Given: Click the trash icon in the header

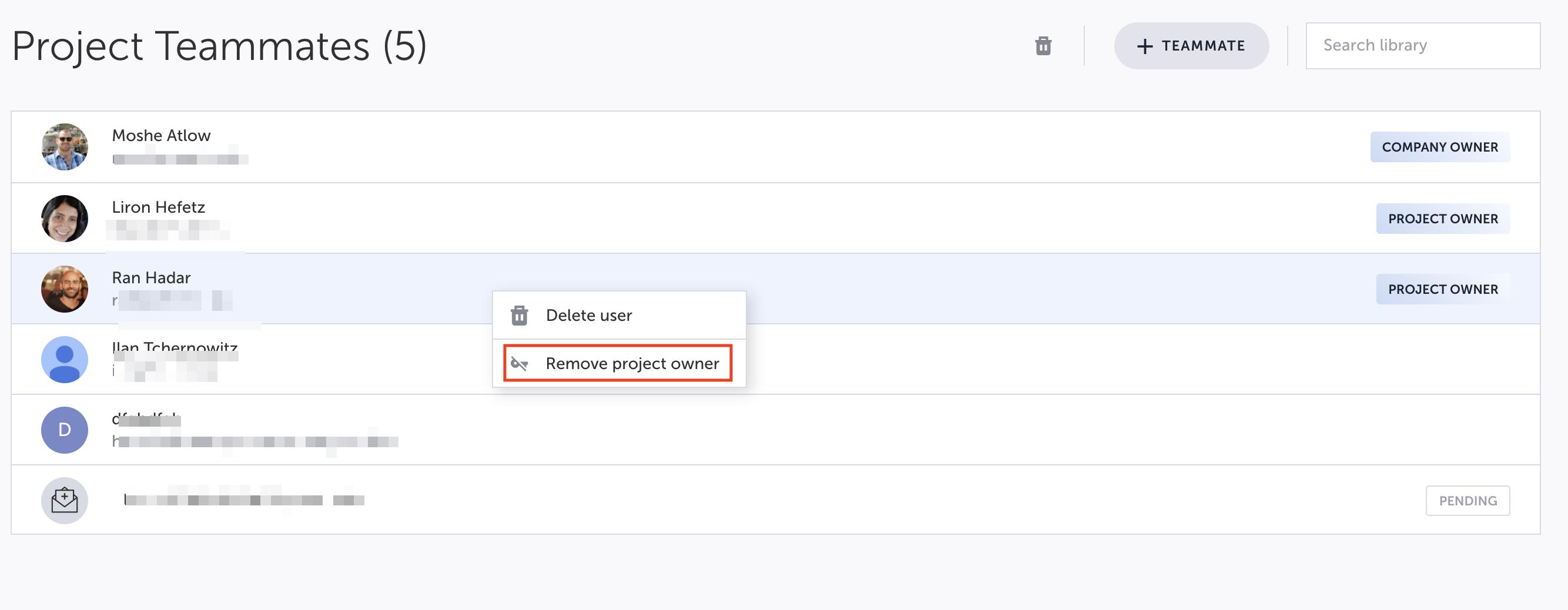Looking at the screenshot, I should pos(1043,46).
